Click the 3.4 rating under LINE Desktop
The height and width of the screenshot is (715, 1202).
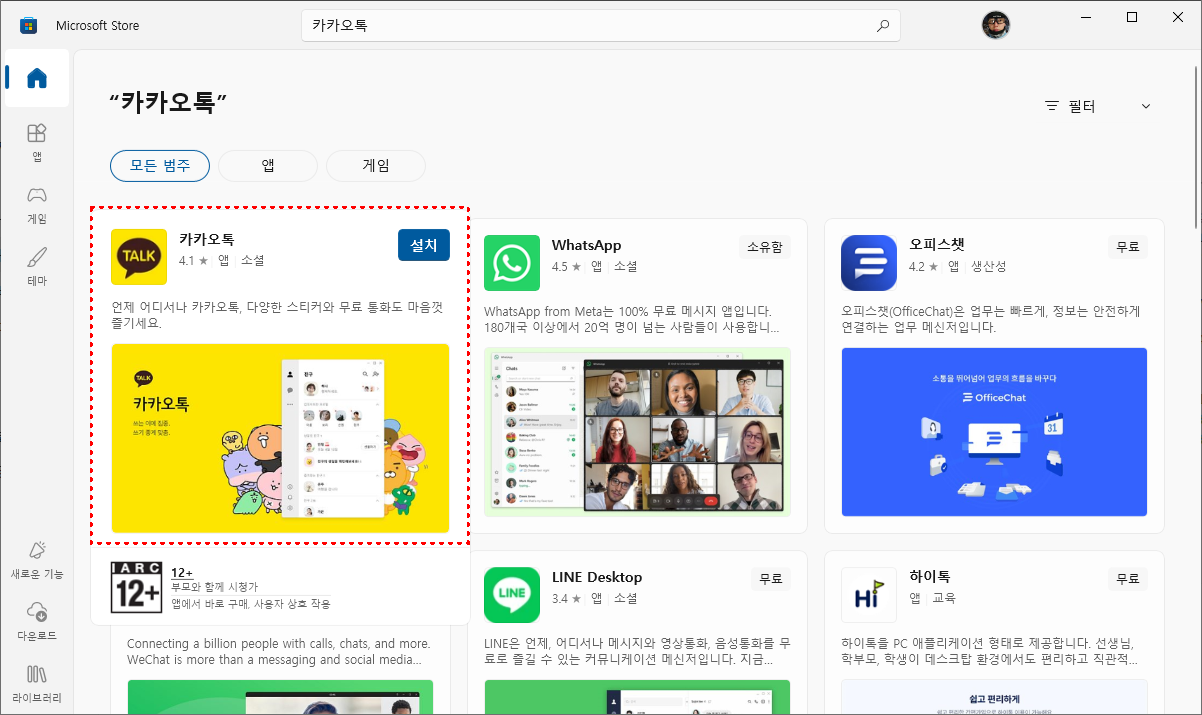pyautogui.click(x=565, y=599)
